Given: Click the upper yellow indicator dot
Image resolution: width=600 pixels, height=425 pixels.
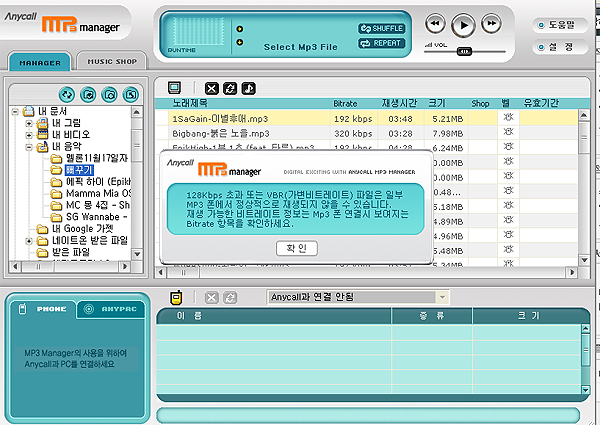Looking at the screenshot, I should (x=240, y=29).
